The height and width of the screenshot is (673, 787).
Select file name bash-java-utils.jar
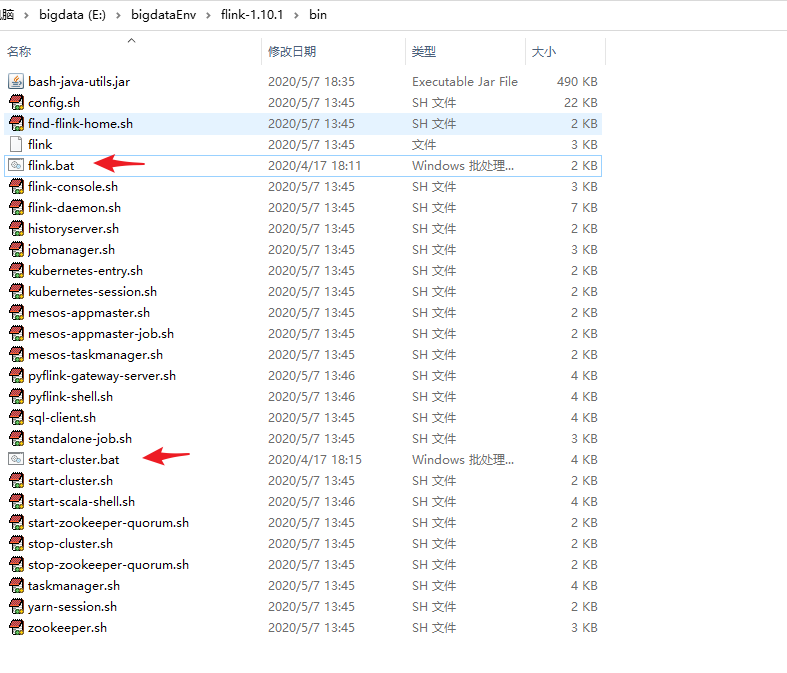tap(79, 82)
